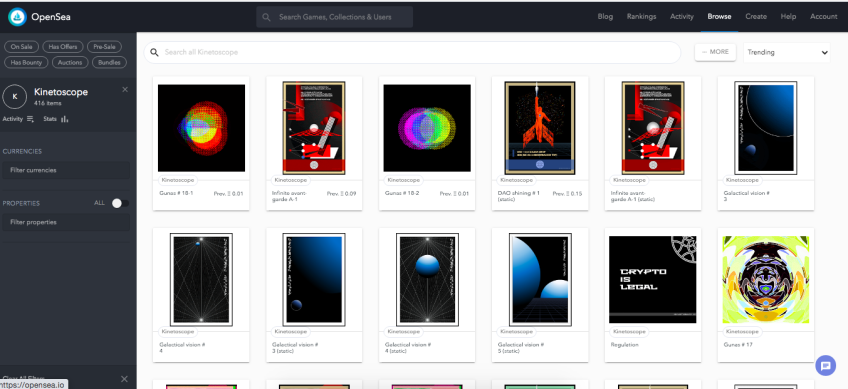The image size is (848, 389).
Task: Open the Galactical vision # 4 thumbnail
Action: [201, 279]
